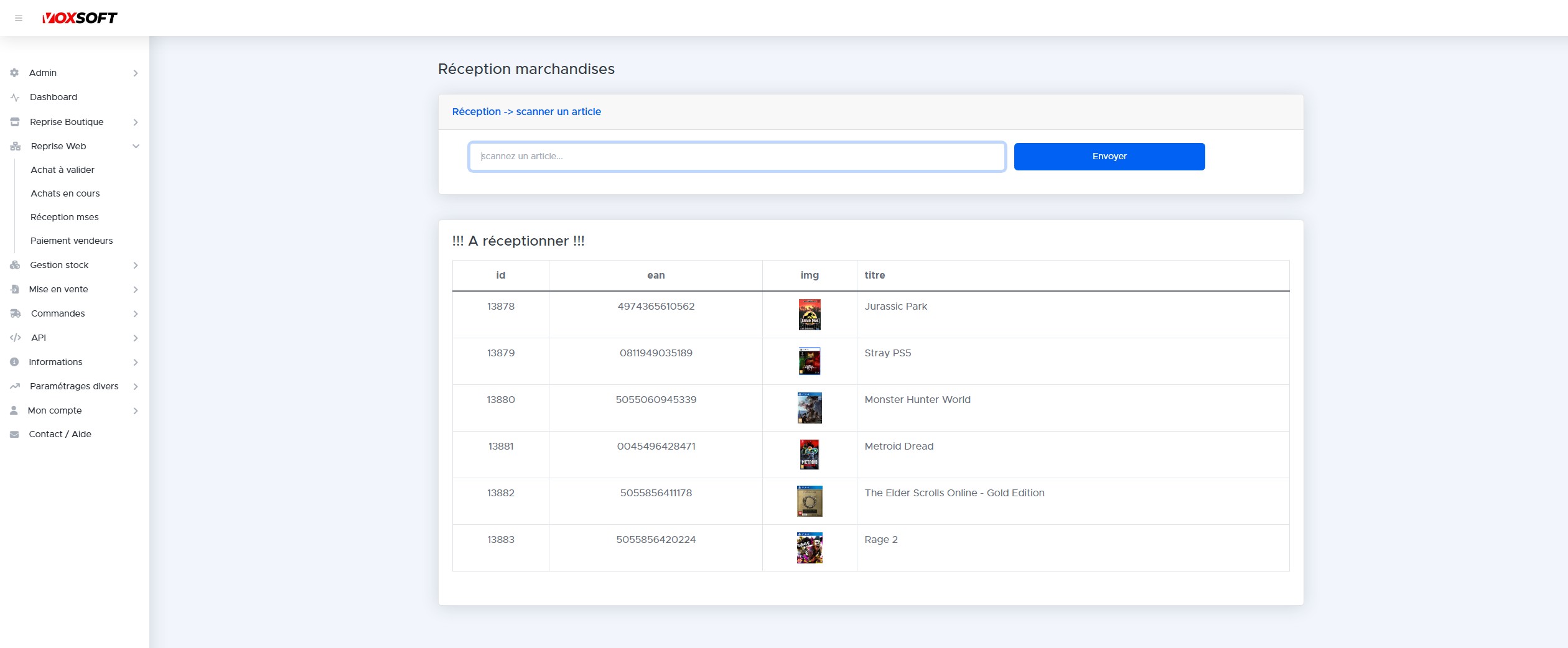The height and width of the screenshot is (648, 1568).
Task: Focus the scannez un article input field
Action: coord(737,157)
